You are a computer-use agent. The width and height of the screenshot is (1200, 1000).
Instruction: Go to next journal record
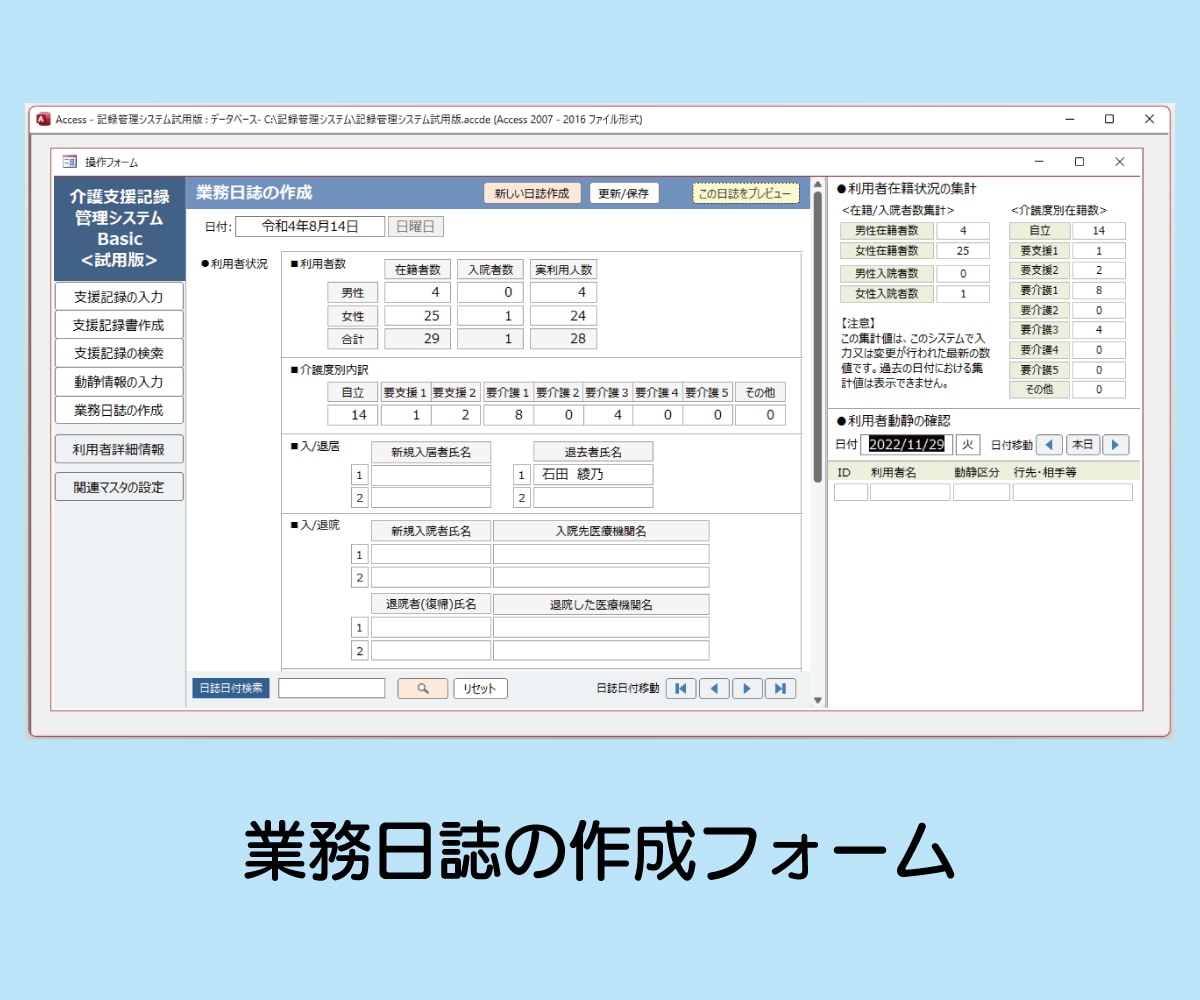point(747,688)
